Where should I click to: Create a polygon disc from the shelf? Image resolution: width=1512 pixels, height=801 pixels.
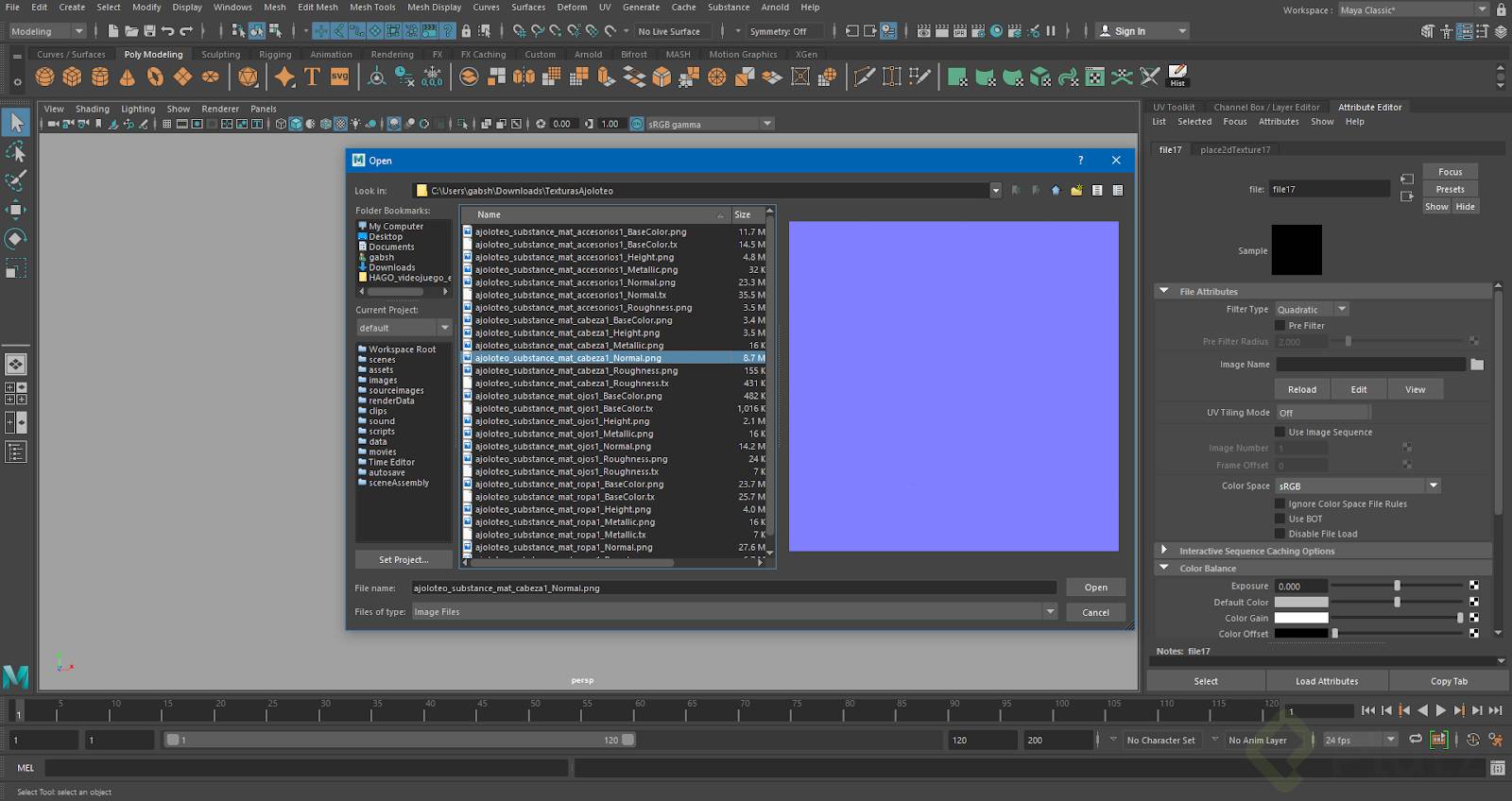point(210,77)
